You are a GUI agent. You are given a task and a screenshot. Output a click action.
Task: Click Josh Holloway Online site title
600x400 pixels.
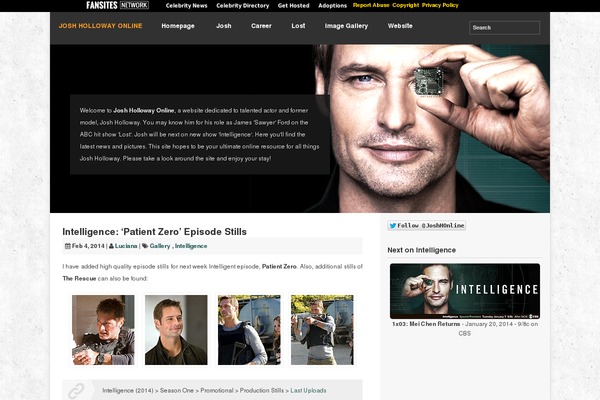pos(100,26)
